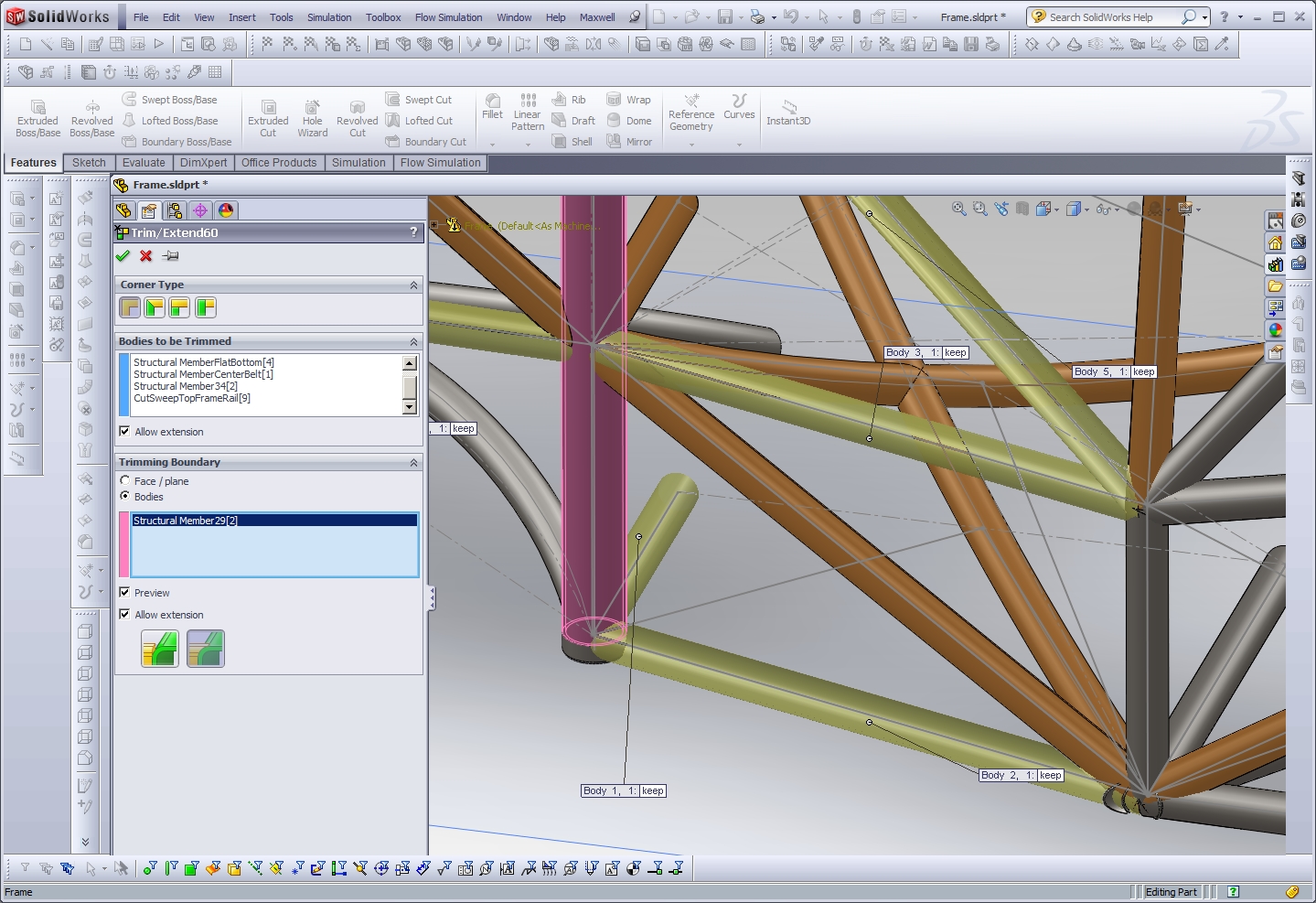
Task: Collapse the Corner Type section
Action: pos(413,285)
